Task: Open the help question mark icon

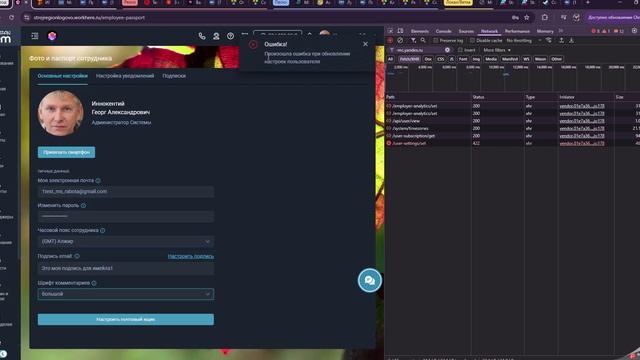Action: [230, 36]
